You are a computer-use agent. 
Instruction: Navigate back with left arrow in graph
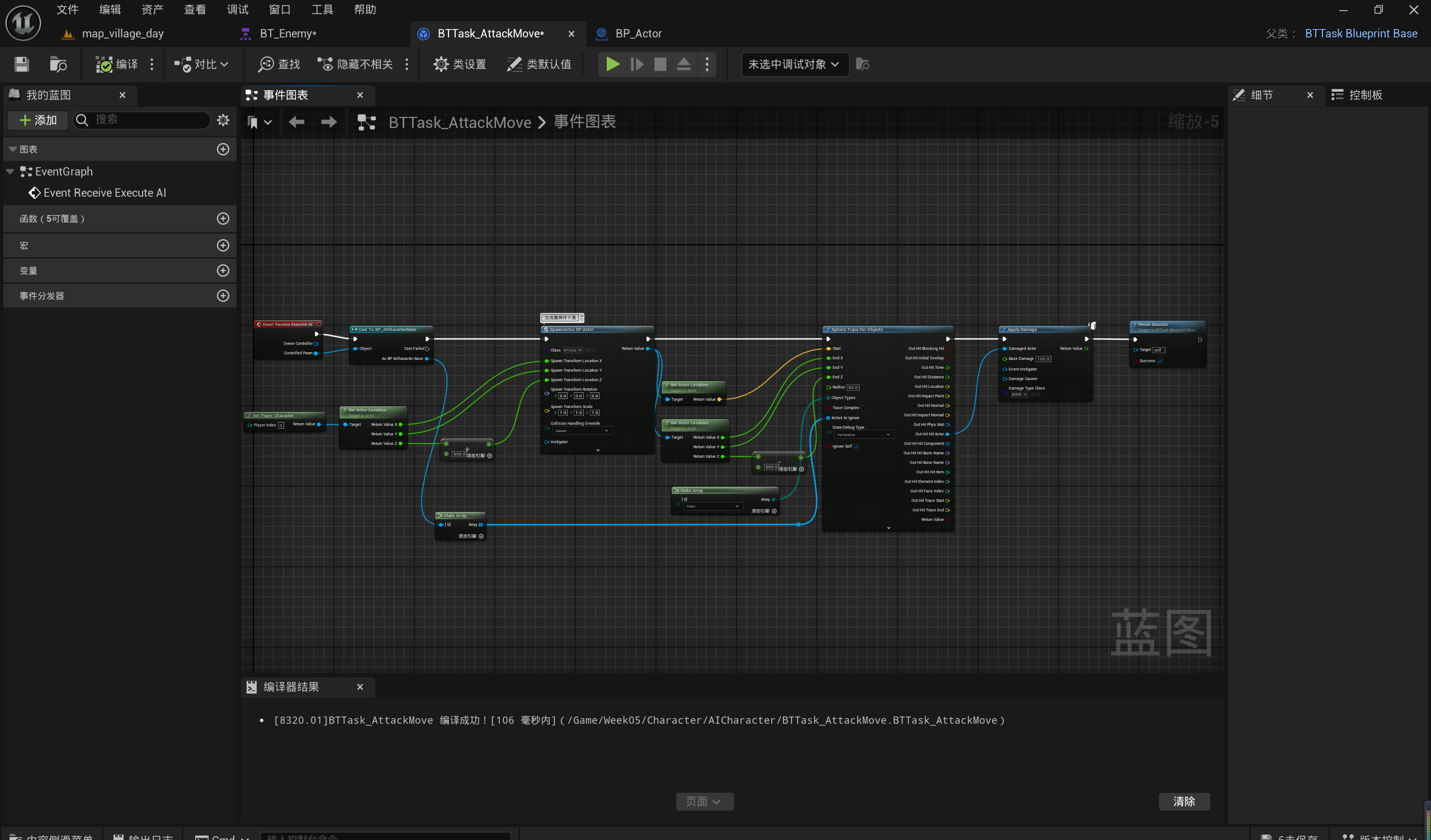[296, 122]
